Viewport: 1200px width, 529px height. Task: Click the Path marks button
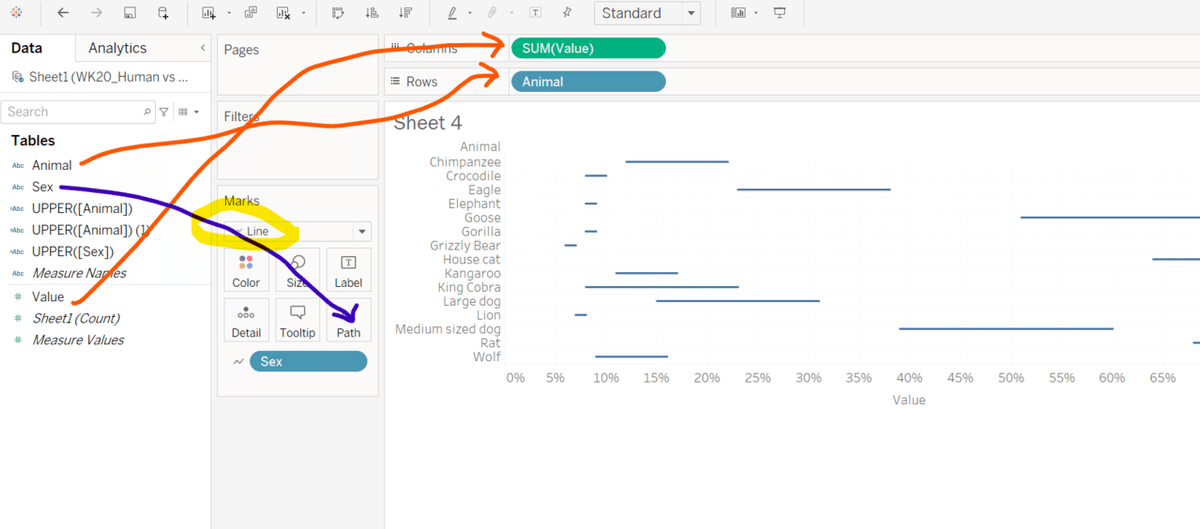pyautogui.click(x=348, y=320)
